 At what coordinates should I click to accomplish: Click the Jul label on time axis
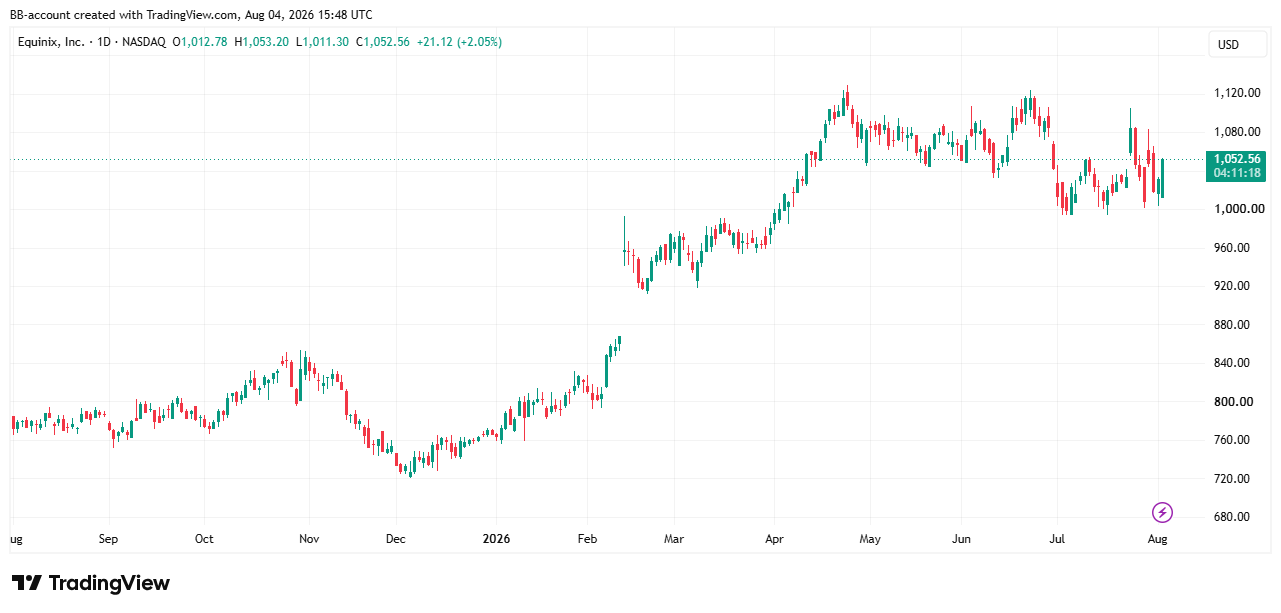pos(1059,539)
